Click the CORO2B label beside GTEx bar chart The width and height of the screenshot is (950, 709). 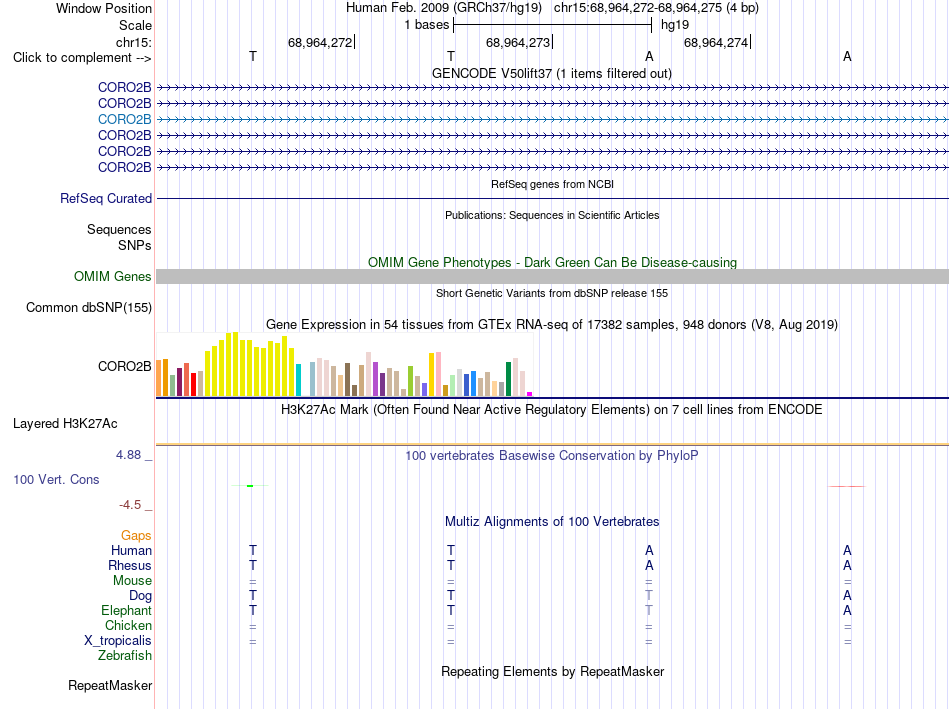(x=124, y=367)
